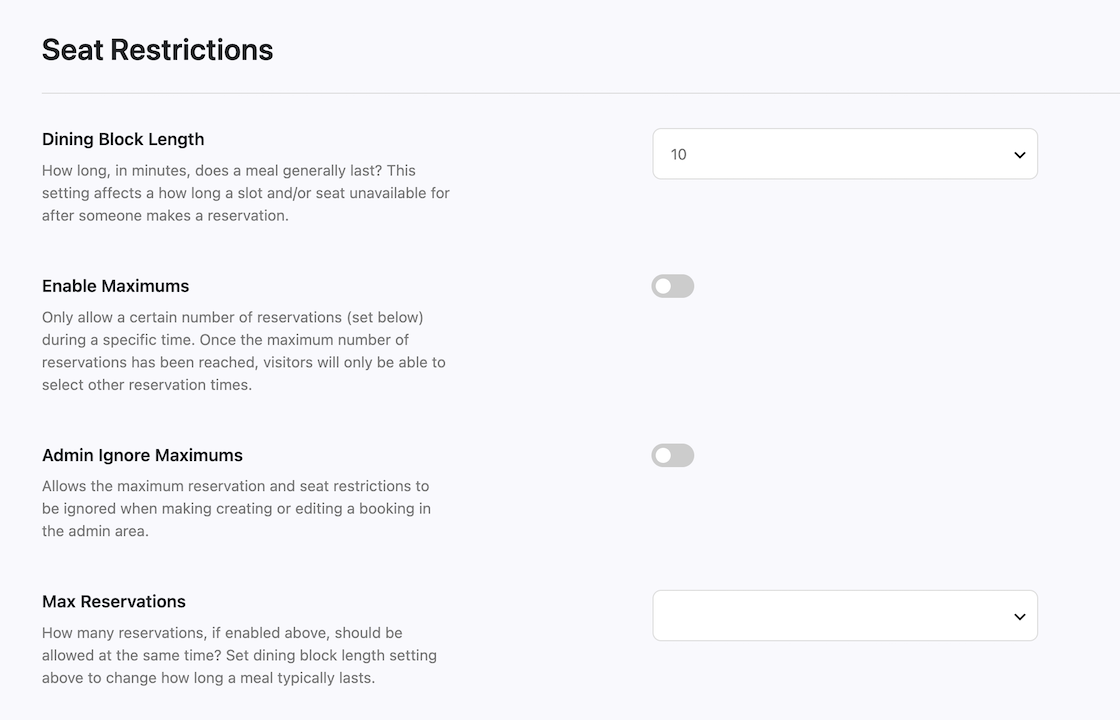Image resolution: width=1120 pixels, height=720 pixels.
Task: Click the chevron arrow in the Max Reservations select
Action: (x=1019, y=617)
